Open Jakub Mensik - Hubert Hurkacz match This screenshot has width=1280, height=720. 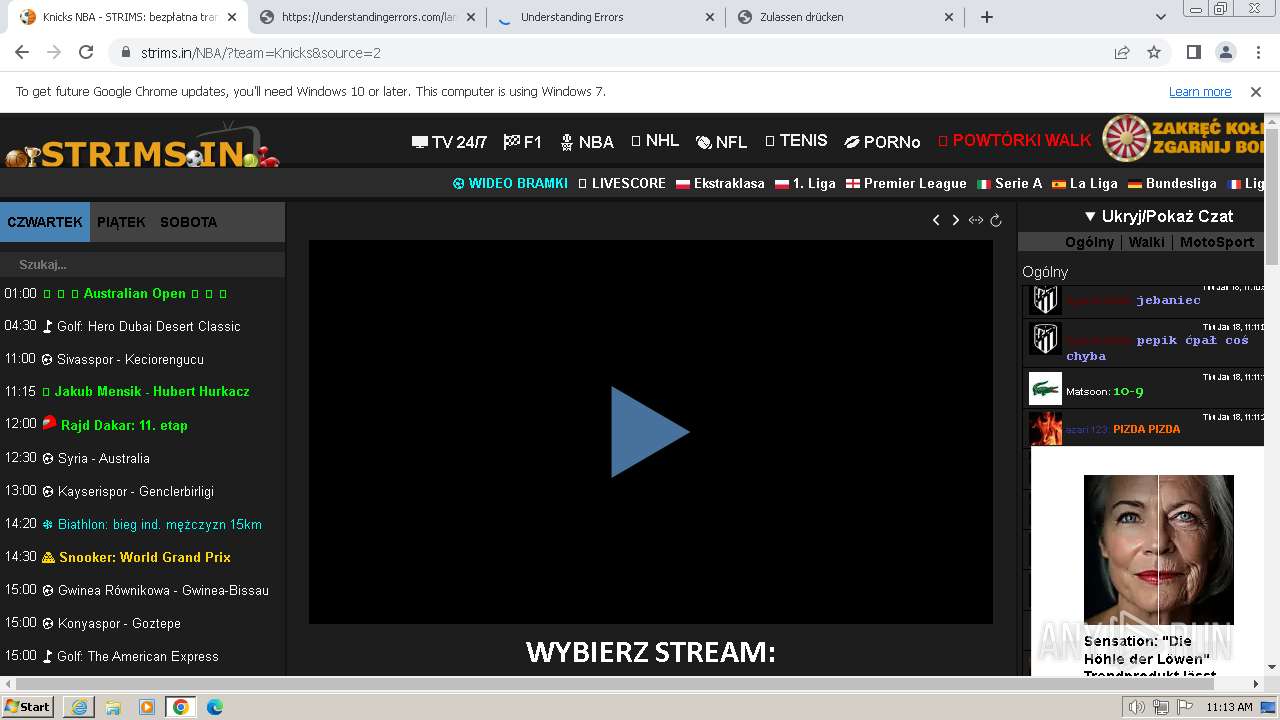(x=146, y=391)
